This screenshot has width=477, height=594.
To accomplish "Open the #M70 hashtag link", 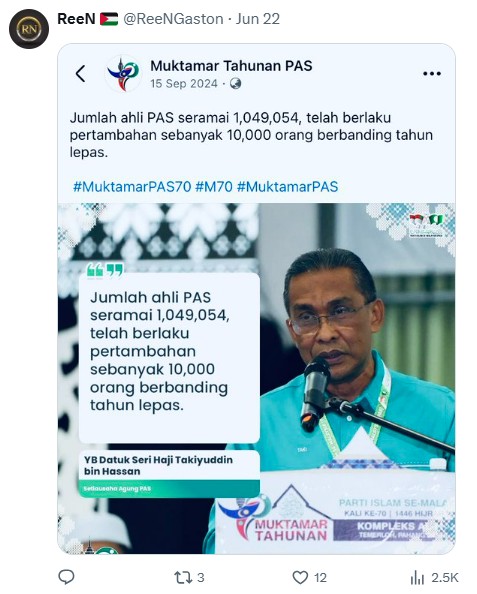I will point(214,186).
